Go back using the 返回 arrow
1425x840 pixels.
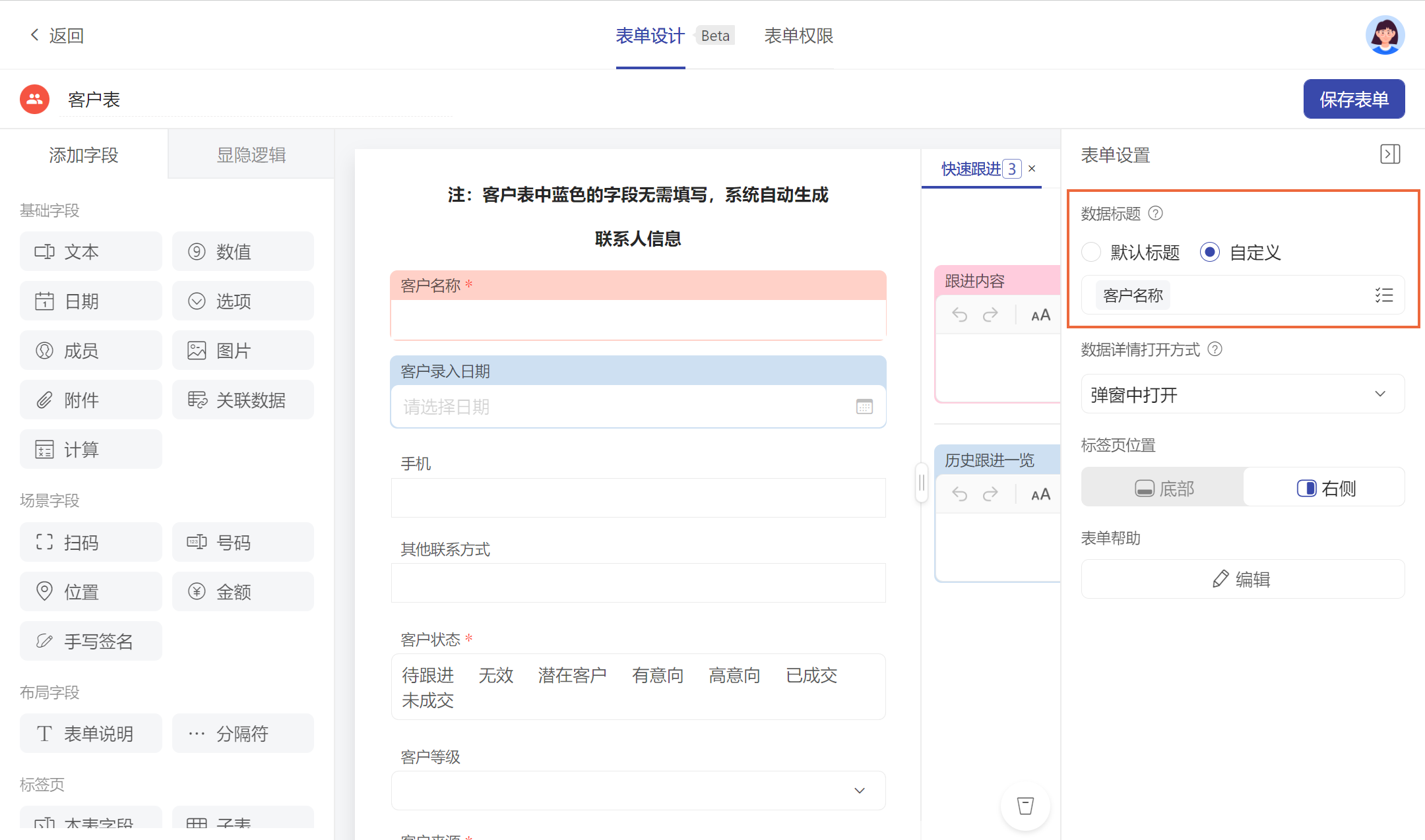pyautogui.click(x=36, y=35)
